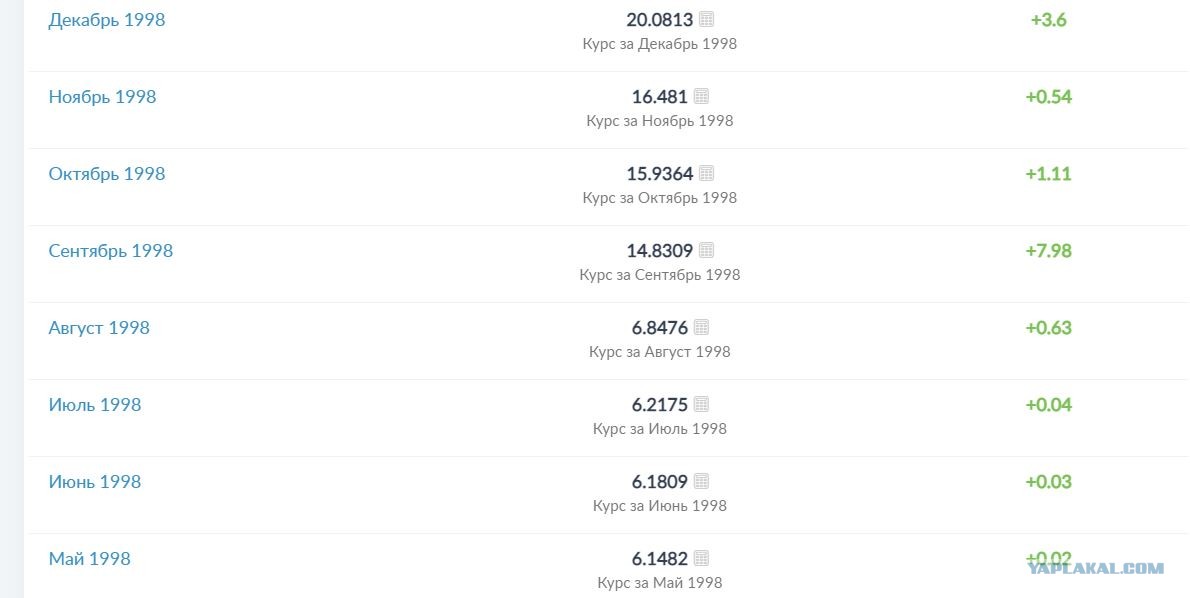Open calculator icon next to 6.8476
The height and width of the screenshot is (598, 1190).
tap(700, 328)
